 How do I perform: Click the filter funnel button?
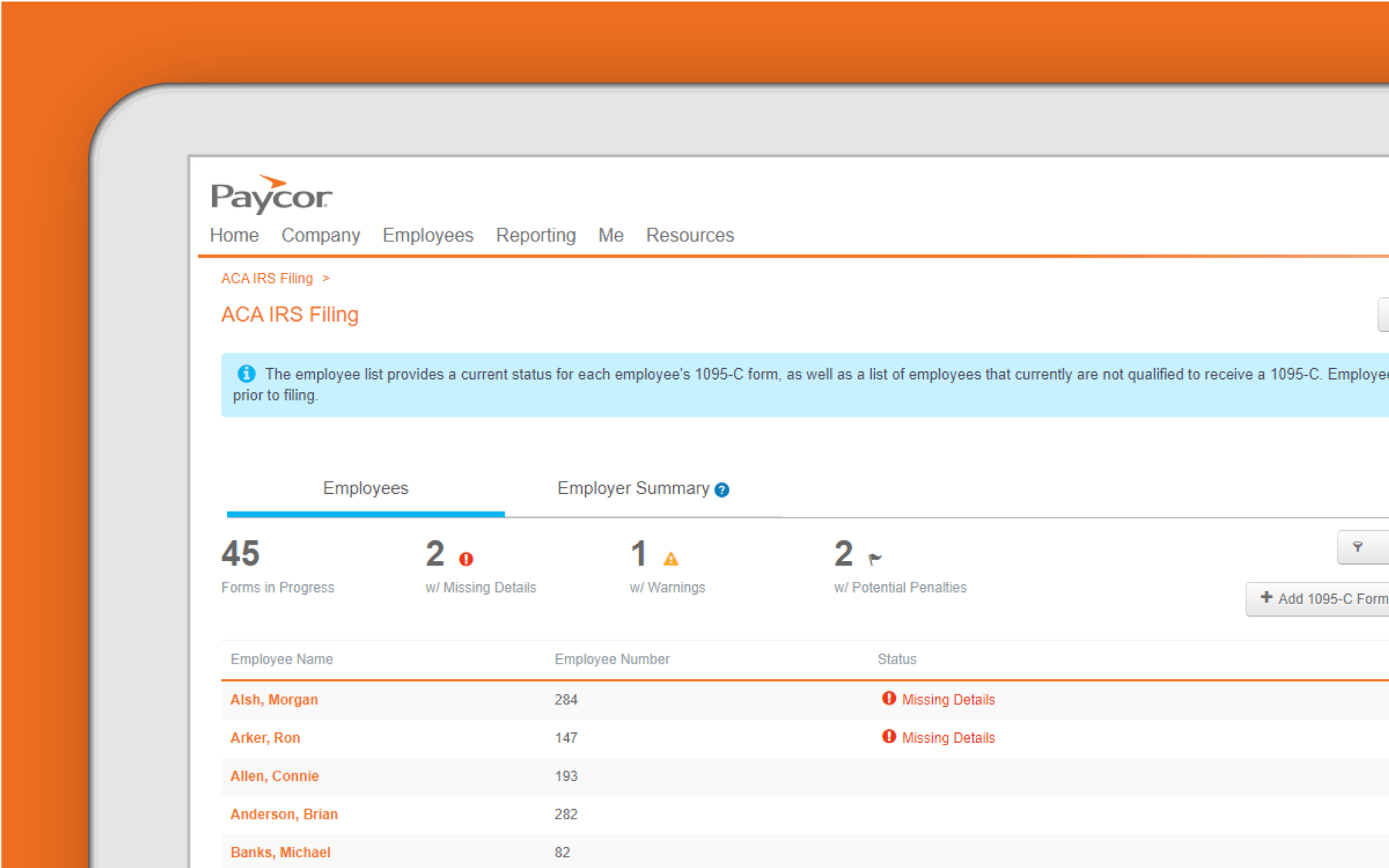click(x=1363, y=547)
